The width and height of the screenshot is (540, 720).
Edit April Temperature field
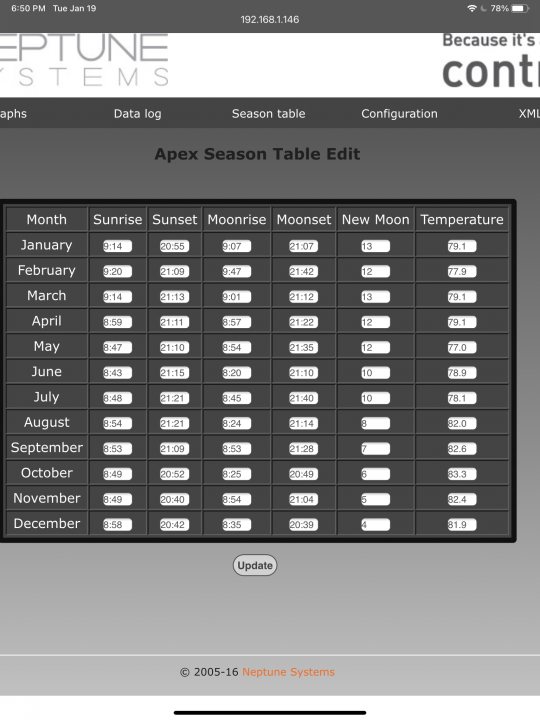click(462, 322)
